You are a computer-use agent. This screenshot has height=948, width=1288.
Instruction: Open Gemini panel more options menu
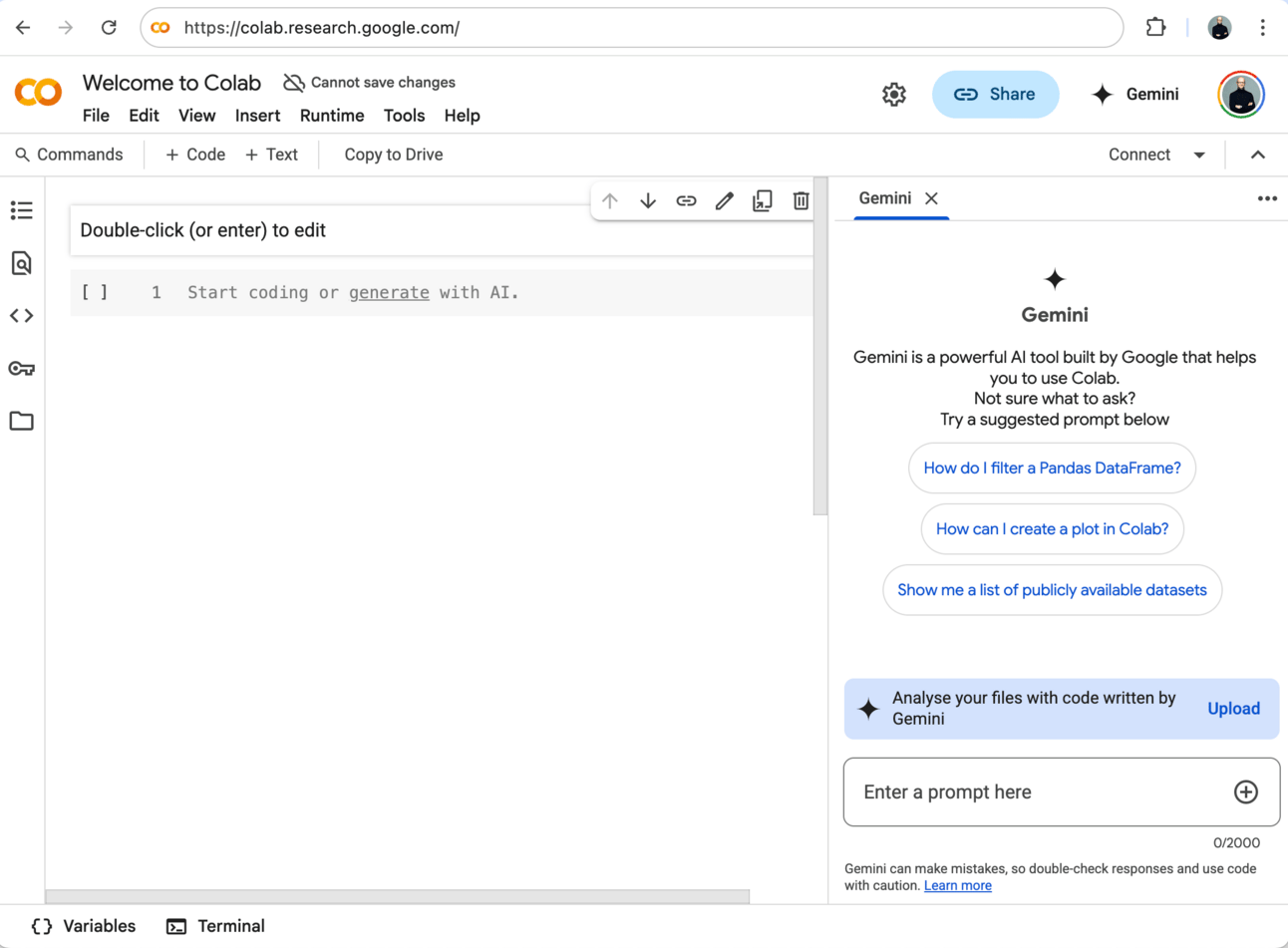coord(1267,198)
